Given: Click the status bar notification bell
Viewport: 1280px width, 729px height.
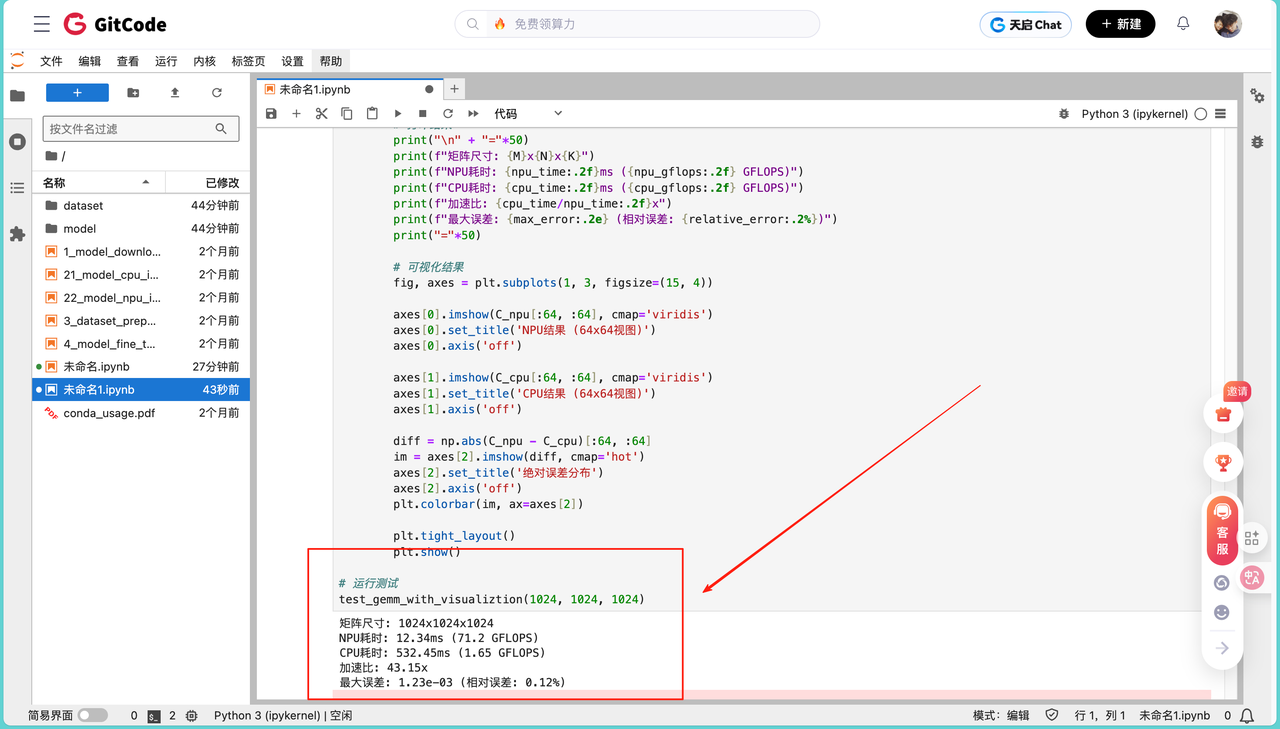Looking at the screenshot, I should [1247, 716].
